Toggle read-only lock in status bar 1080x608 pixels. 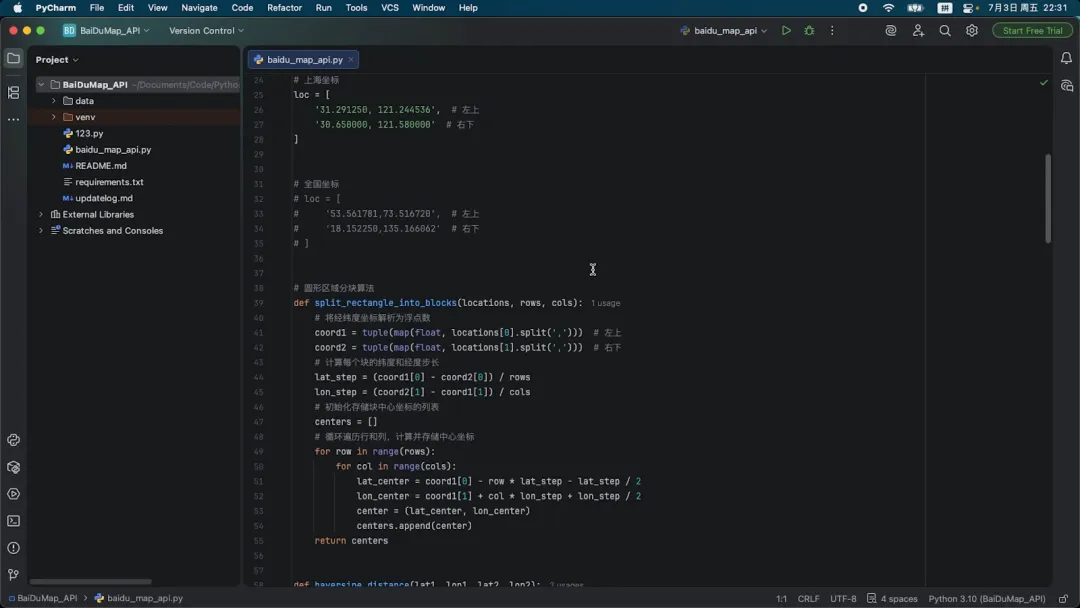[x=1063, y=598]
